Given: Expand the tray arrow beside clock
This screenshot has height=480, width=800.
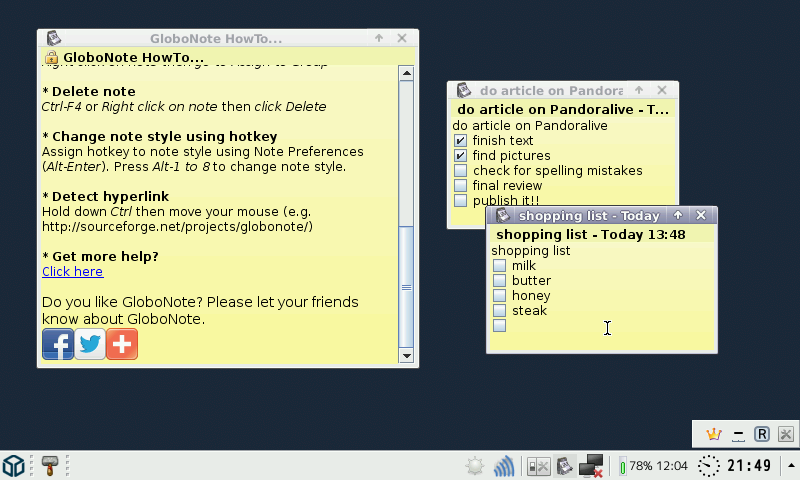Looking at the screenshot, I should point(791,466).
